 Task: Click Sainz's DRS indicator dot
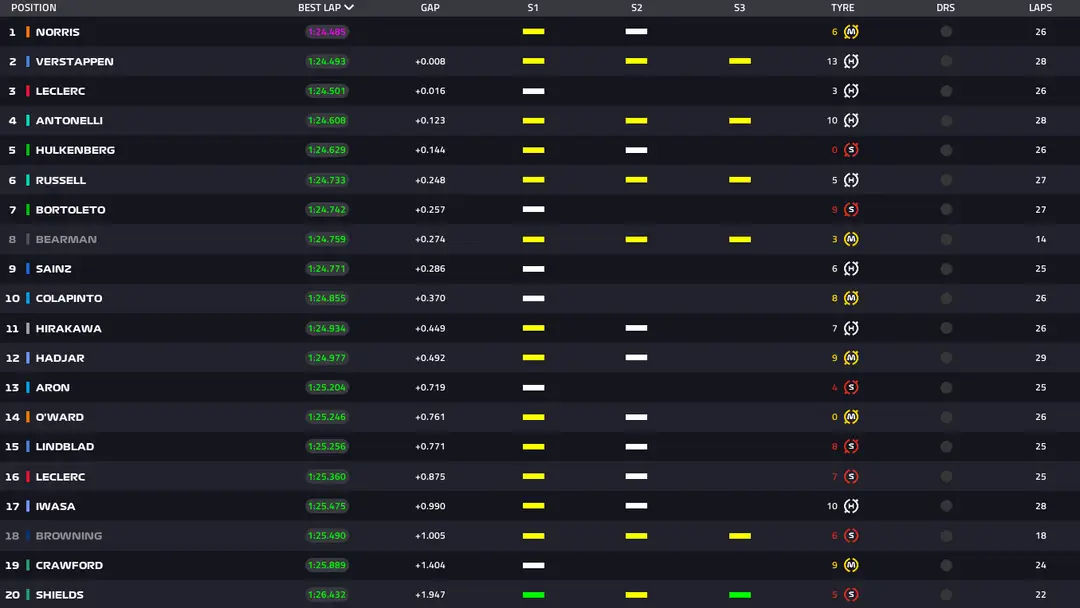coord(946,269)
